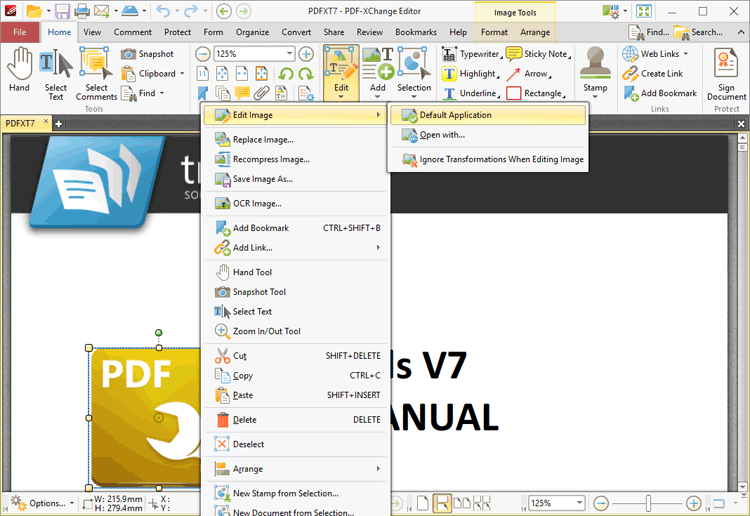
Task: Open the zoom level 125% ribbon dropdown
Action: pos(289,54)
